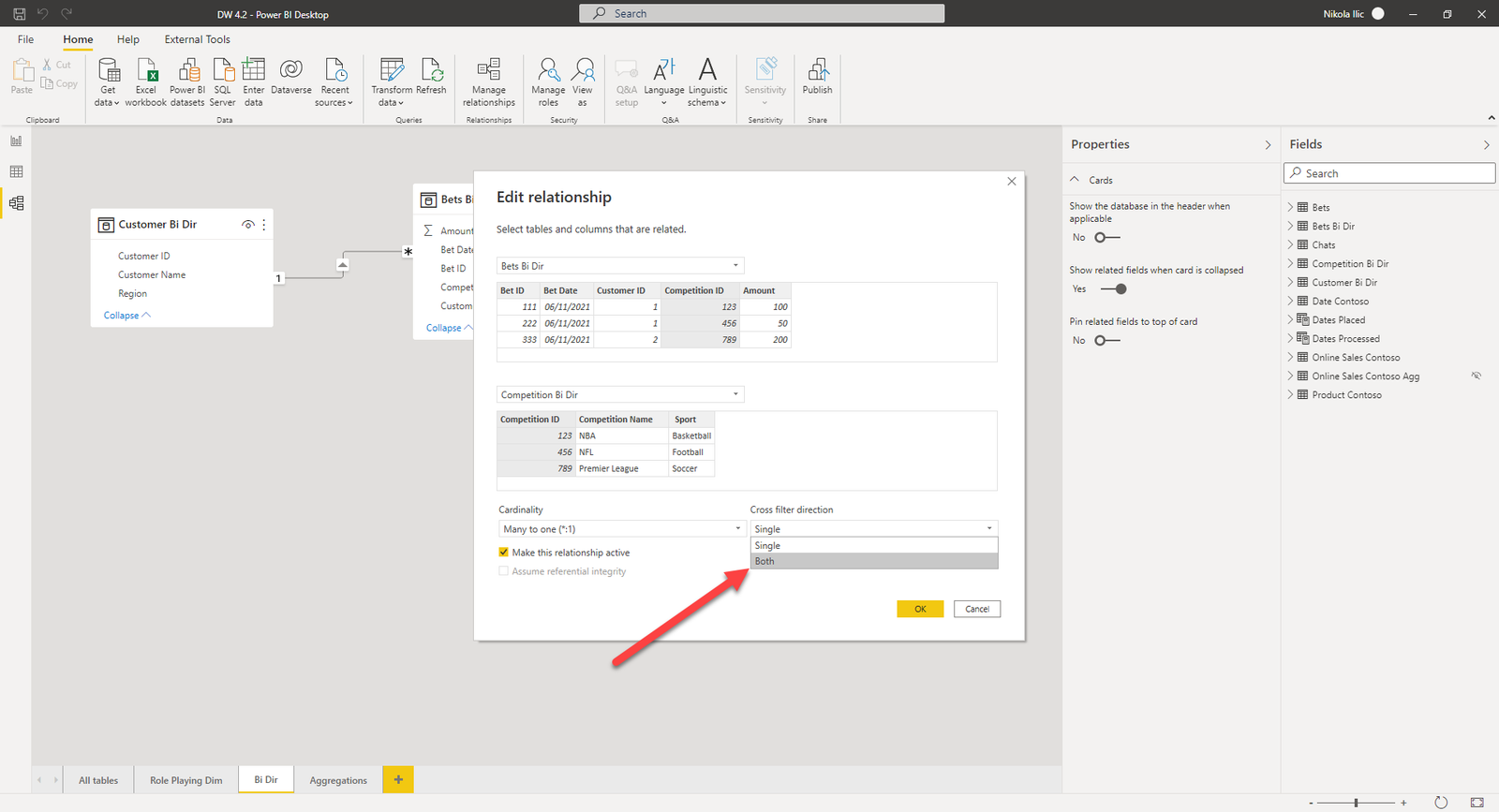Expand the Product Contoso table
This screenshot has height=812, width=1499.
[x=1290, y=395]
